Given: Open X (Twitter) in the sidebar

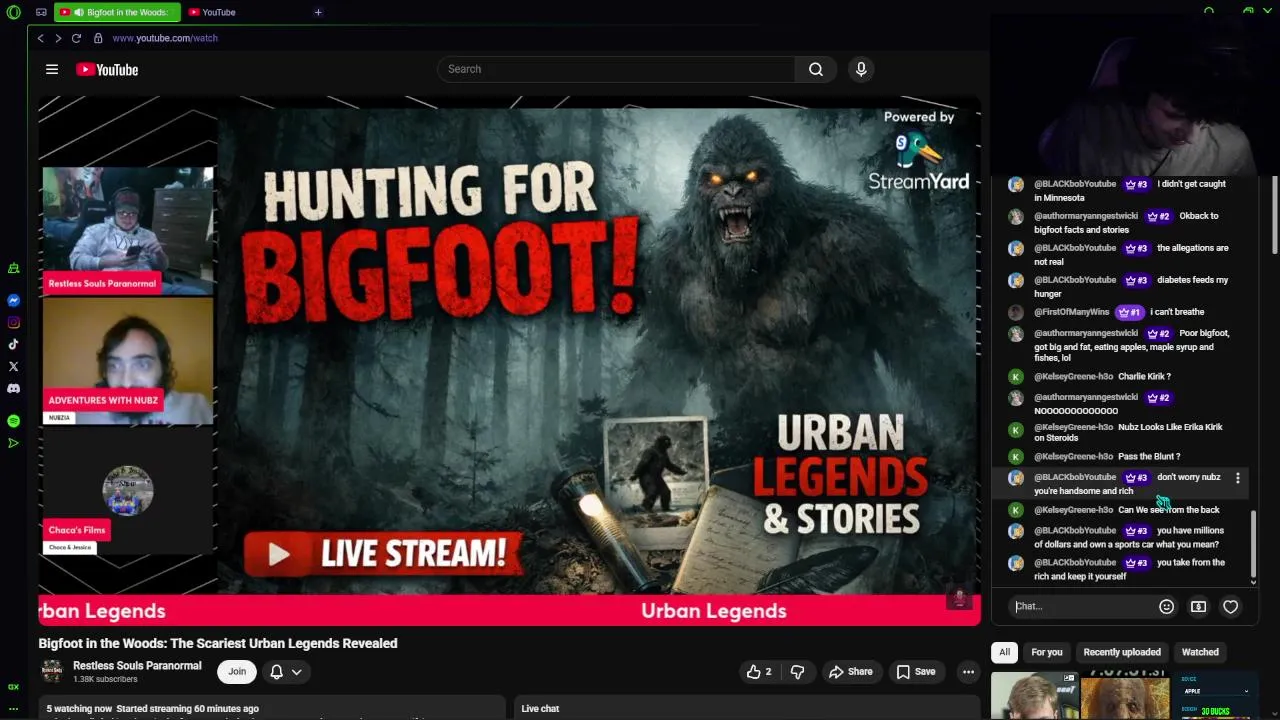Looking at the screenshot, I should pyautogui.click(x=13, y=366).
